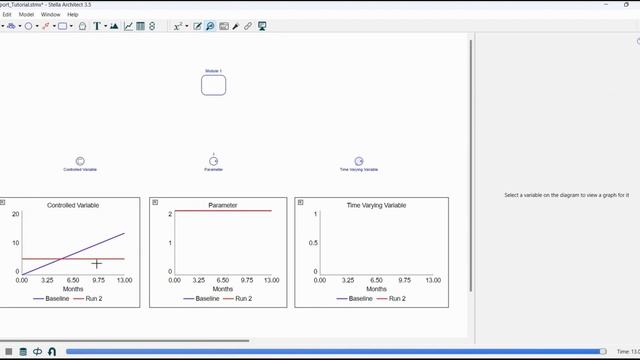This screenshot has height=360, width=640.
Task: Open text tool dropdown arrow
Action: [105, 27]
